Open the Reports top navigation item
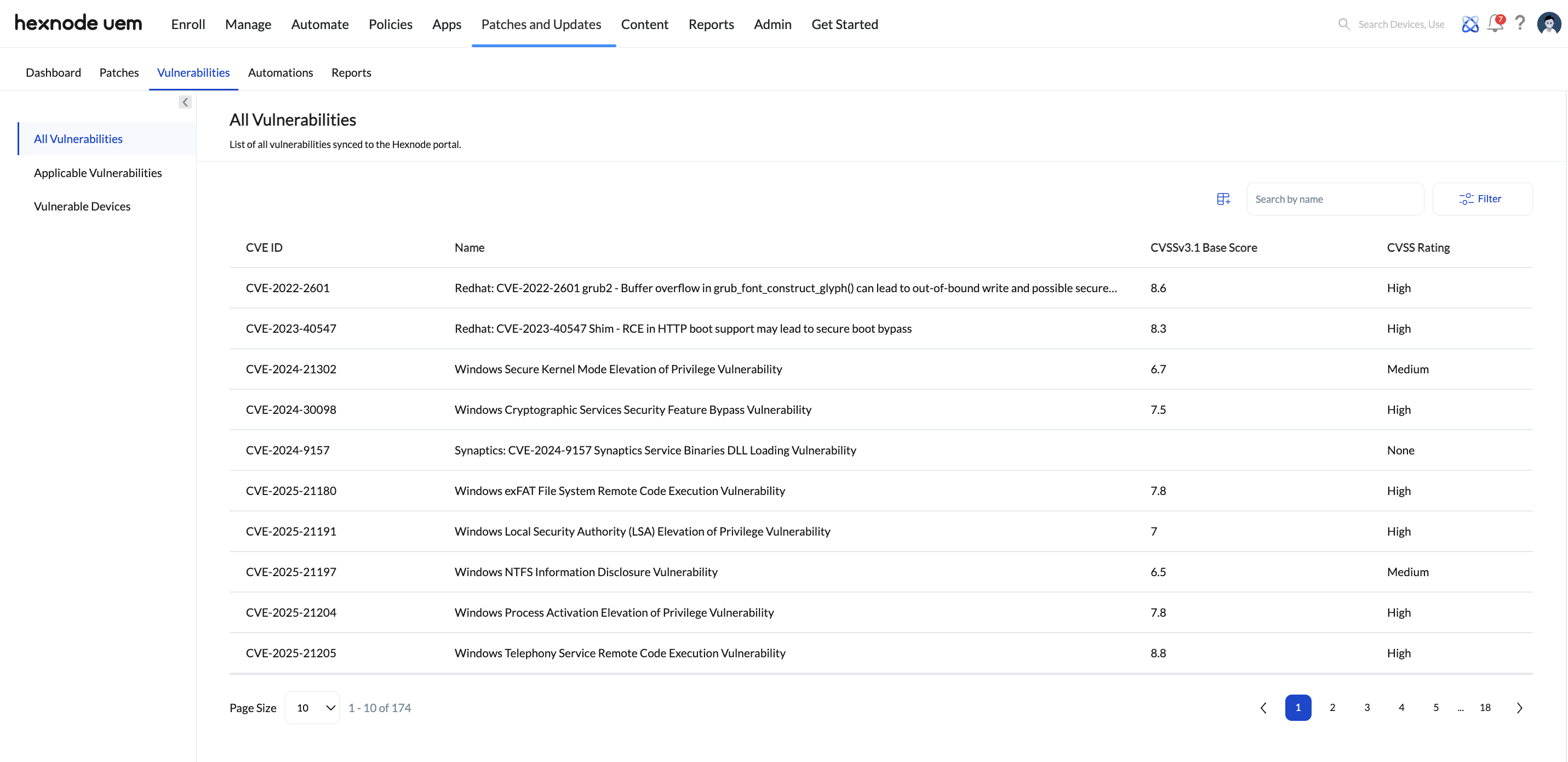This screenshot has height=762, width=1568. 711,24
